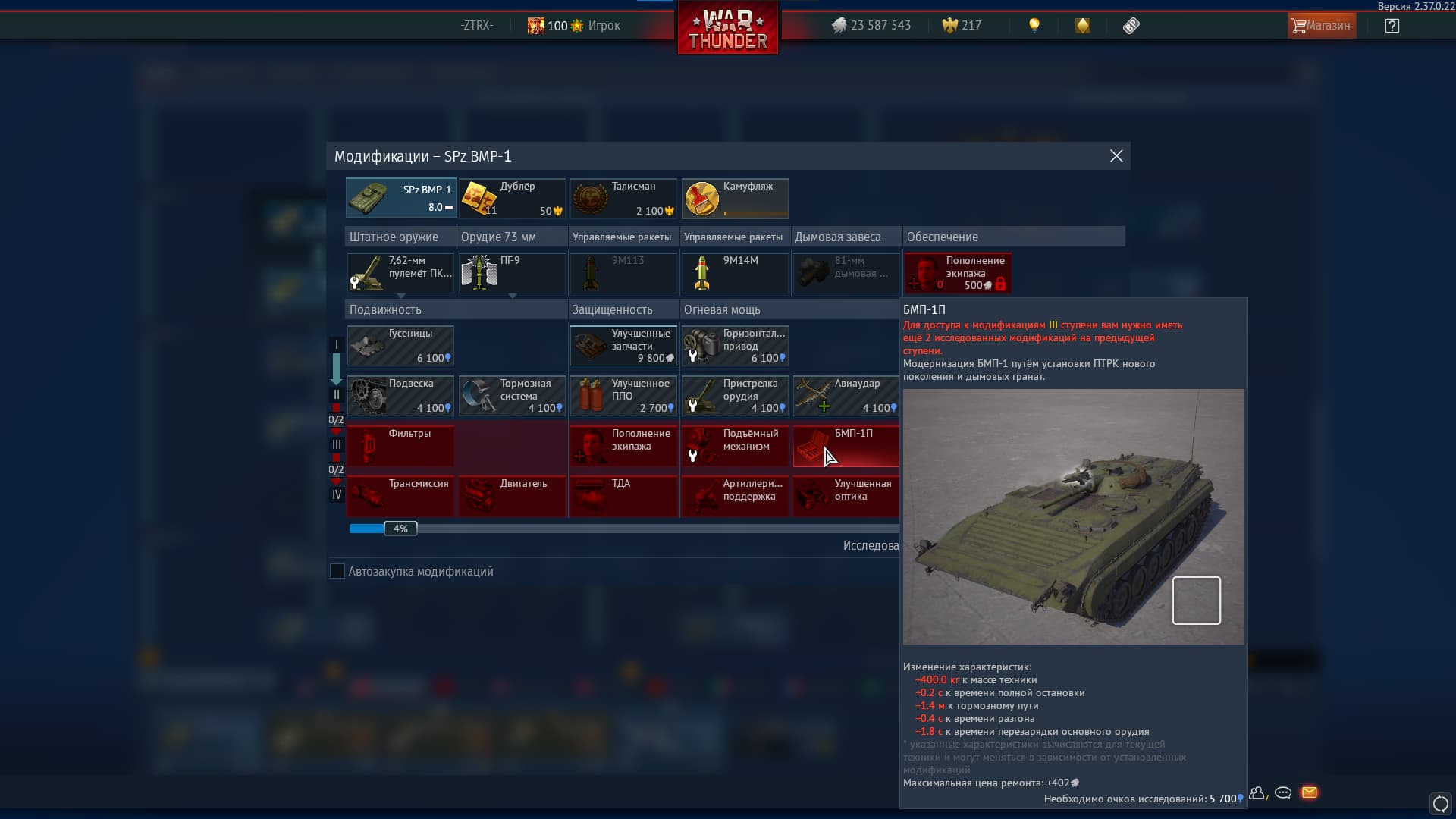Expand the 7,62-мм пулемёт ammo dropdown arrow

click(x=401, y=296)
